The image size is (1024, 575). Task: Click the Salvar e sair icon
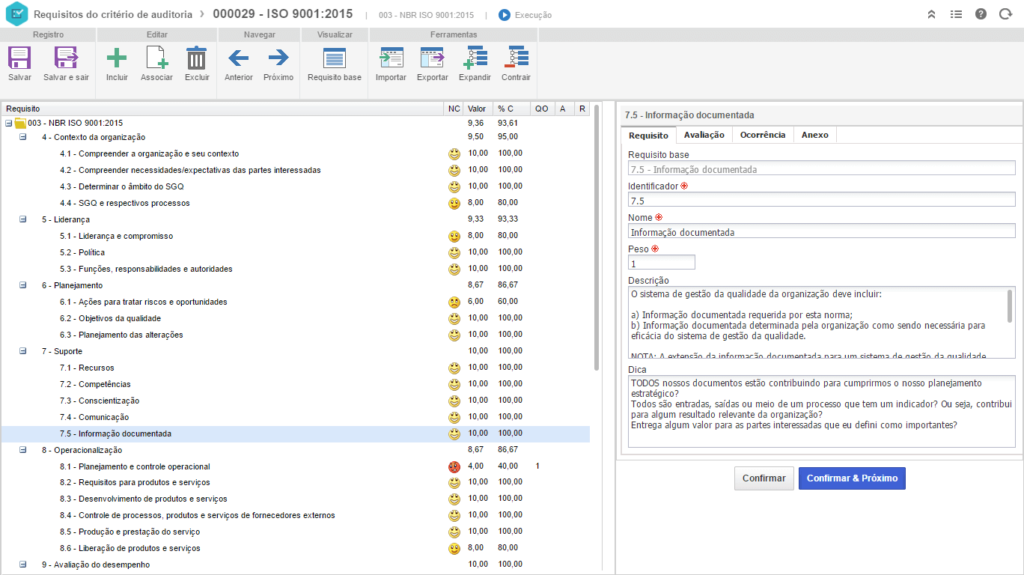[66, 58]
